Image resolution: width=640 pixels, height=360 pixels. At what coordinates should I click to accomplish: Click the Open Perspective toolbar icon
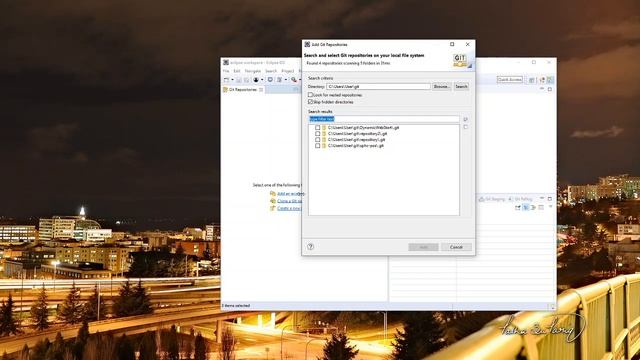coord(531,80)
